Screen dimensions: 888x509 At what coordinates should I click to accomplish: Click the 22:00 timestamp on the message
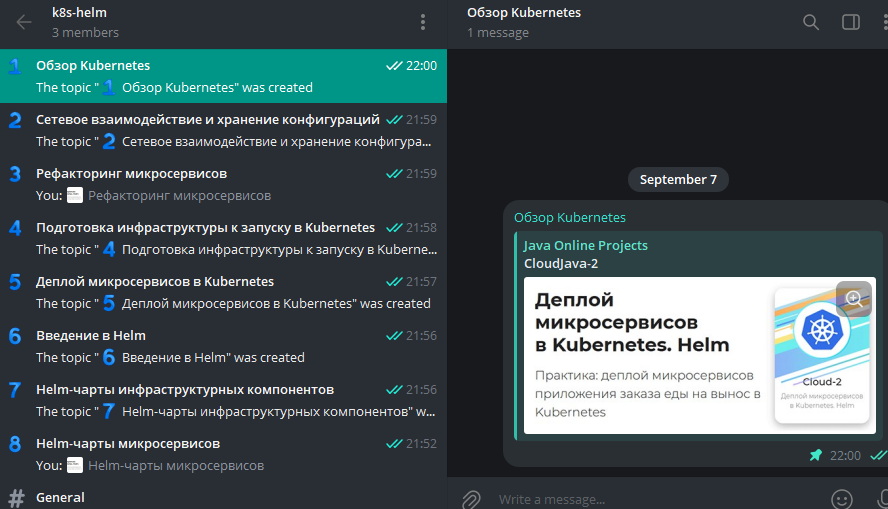pos(845,455)
